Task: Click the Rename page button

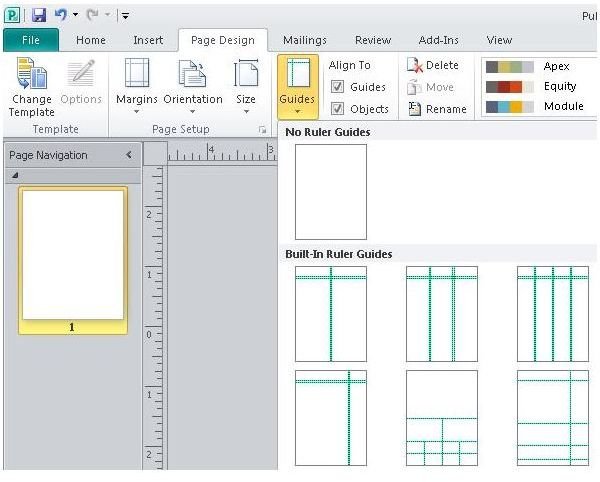Action: pyautogui.click(x=437, y=109)
